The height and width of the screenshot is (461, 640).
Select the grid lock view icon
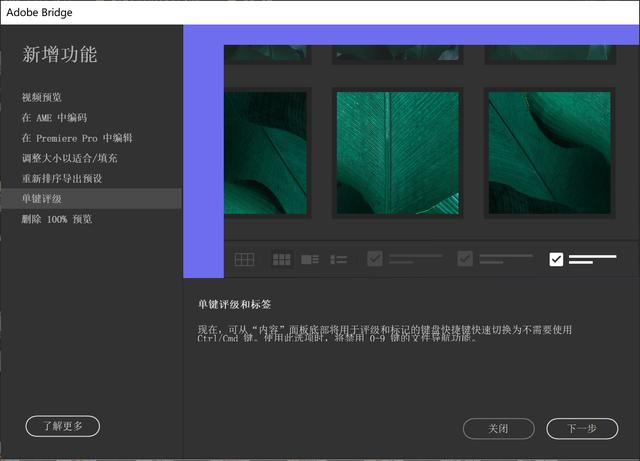pos(244,259)
